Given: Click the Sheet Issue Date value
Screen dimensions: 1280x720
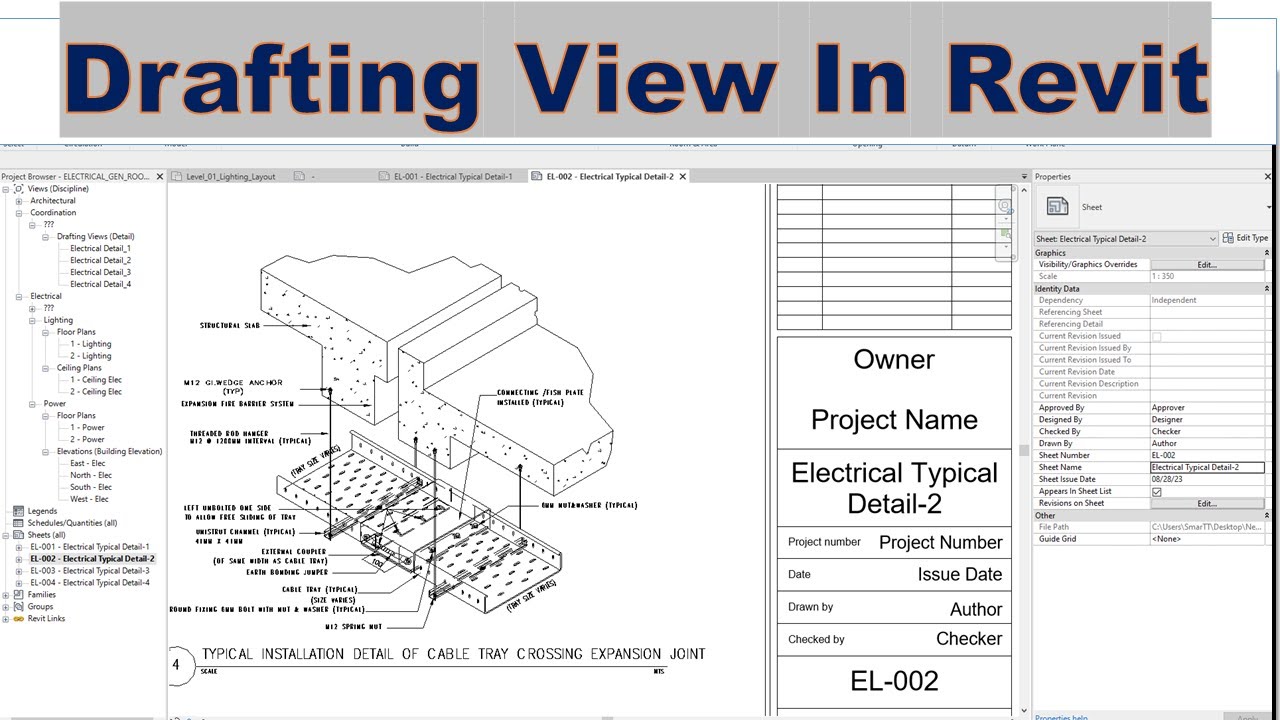Looking at the screenshot, I should (1207, 480).
